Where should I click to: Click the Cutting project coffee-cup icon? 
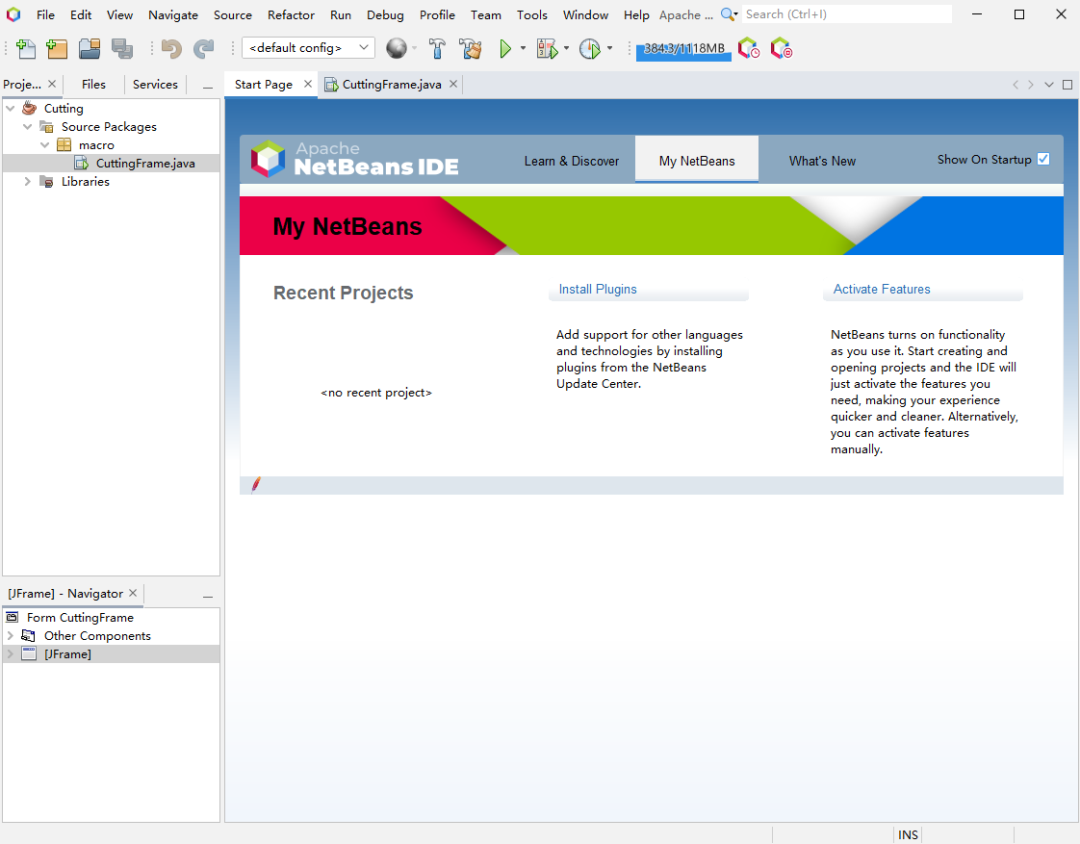pyautogui.click(x=29, y=108)
